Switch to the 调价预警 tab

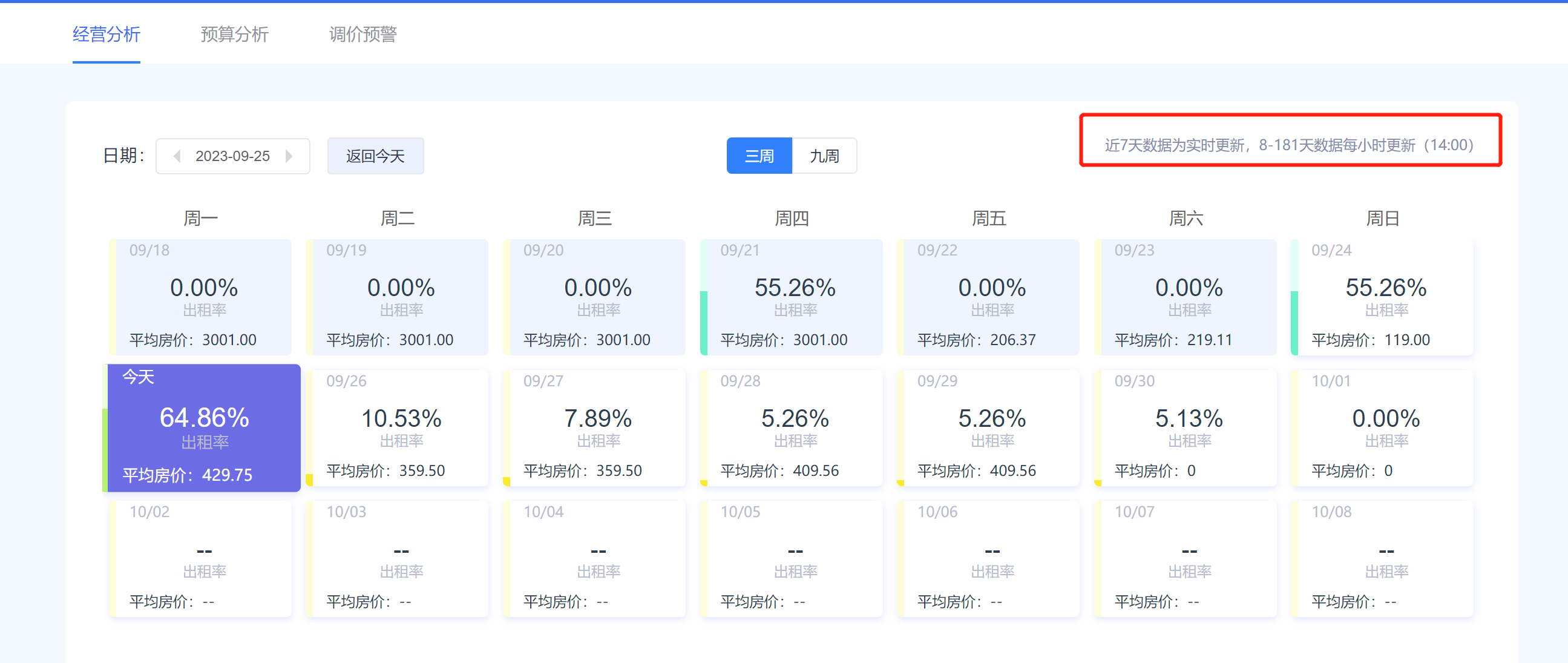pos(362,34)
